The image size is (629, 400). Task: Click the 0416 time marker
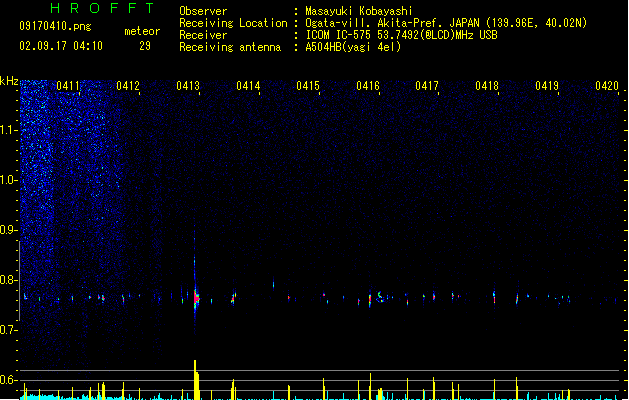click(x=368, y=86)
